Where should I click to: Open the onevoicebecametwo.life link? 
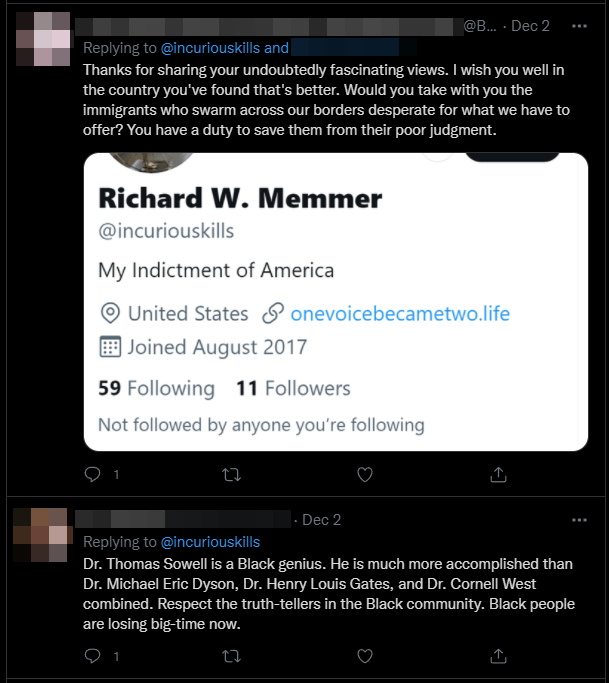pyautogui.click(x=400, y=314)
